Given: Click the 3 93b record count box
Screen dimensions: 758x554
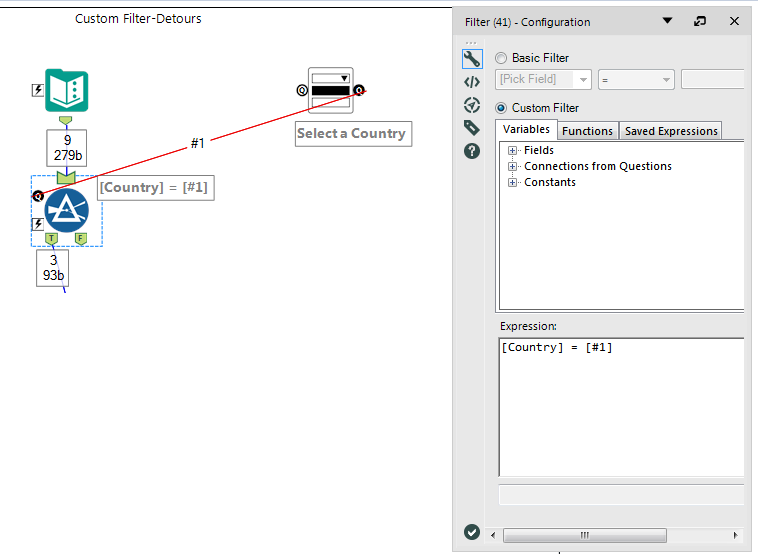Looking at the screenshot, I should [x=53, y=268].
